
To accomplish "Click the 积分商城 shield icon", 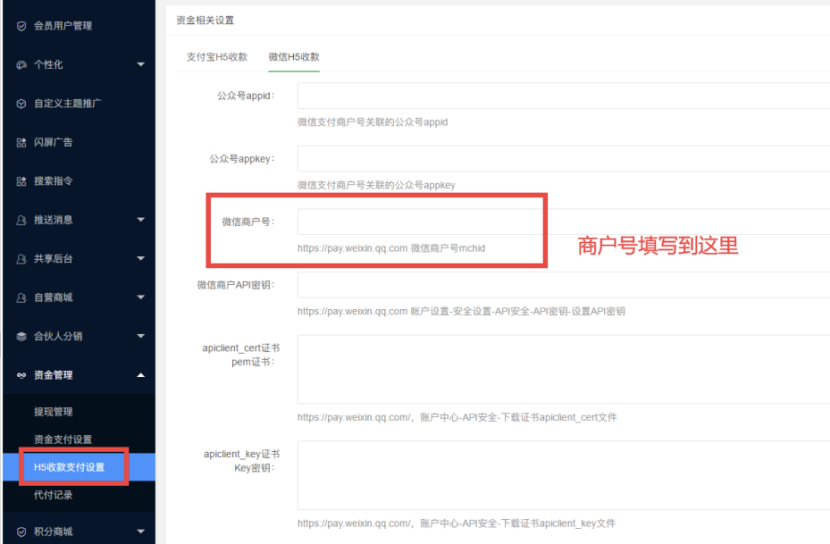I will (21, 532).
